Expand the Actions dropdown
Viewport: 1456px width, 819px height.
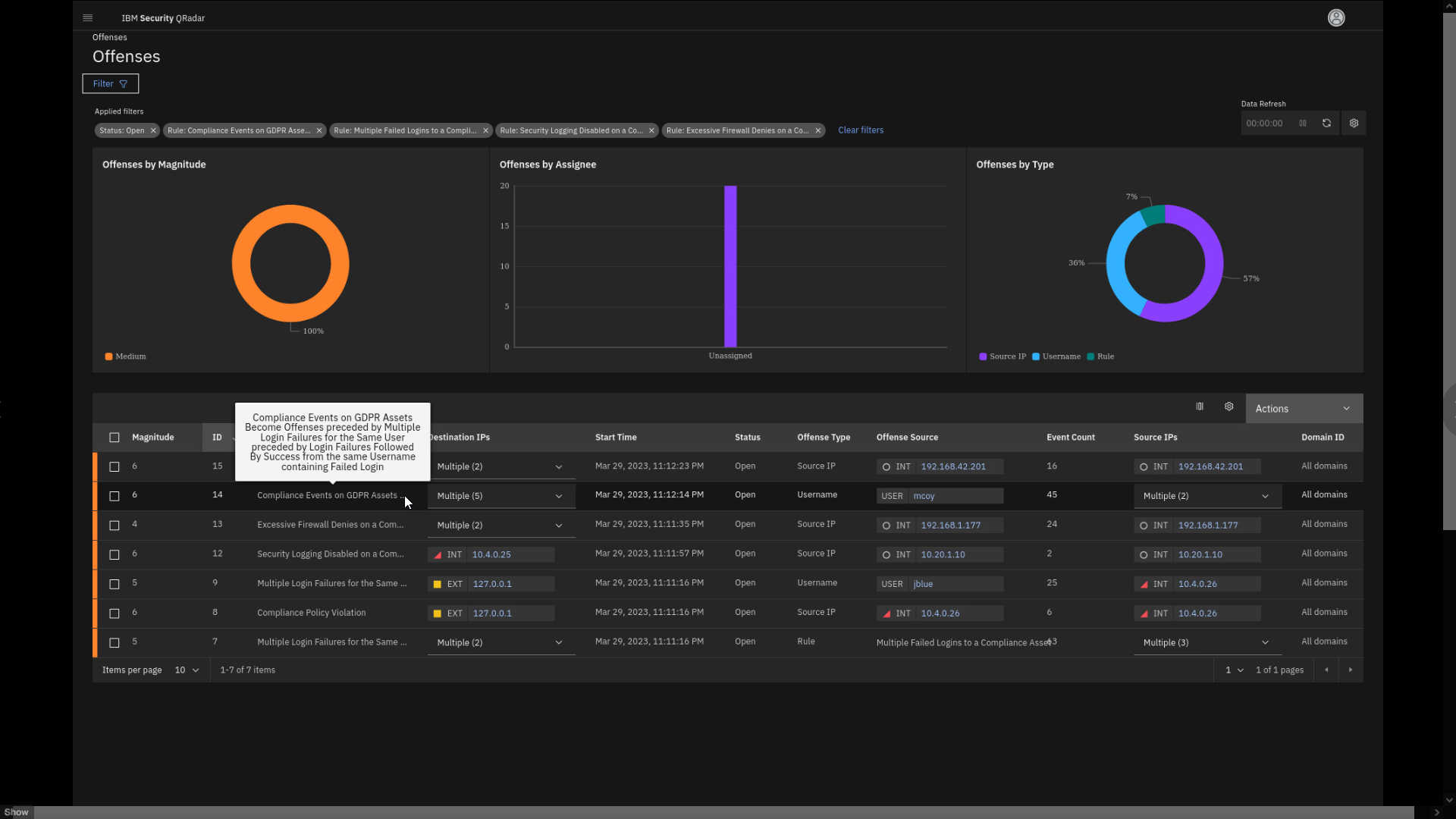click(x=1303, y=409)
